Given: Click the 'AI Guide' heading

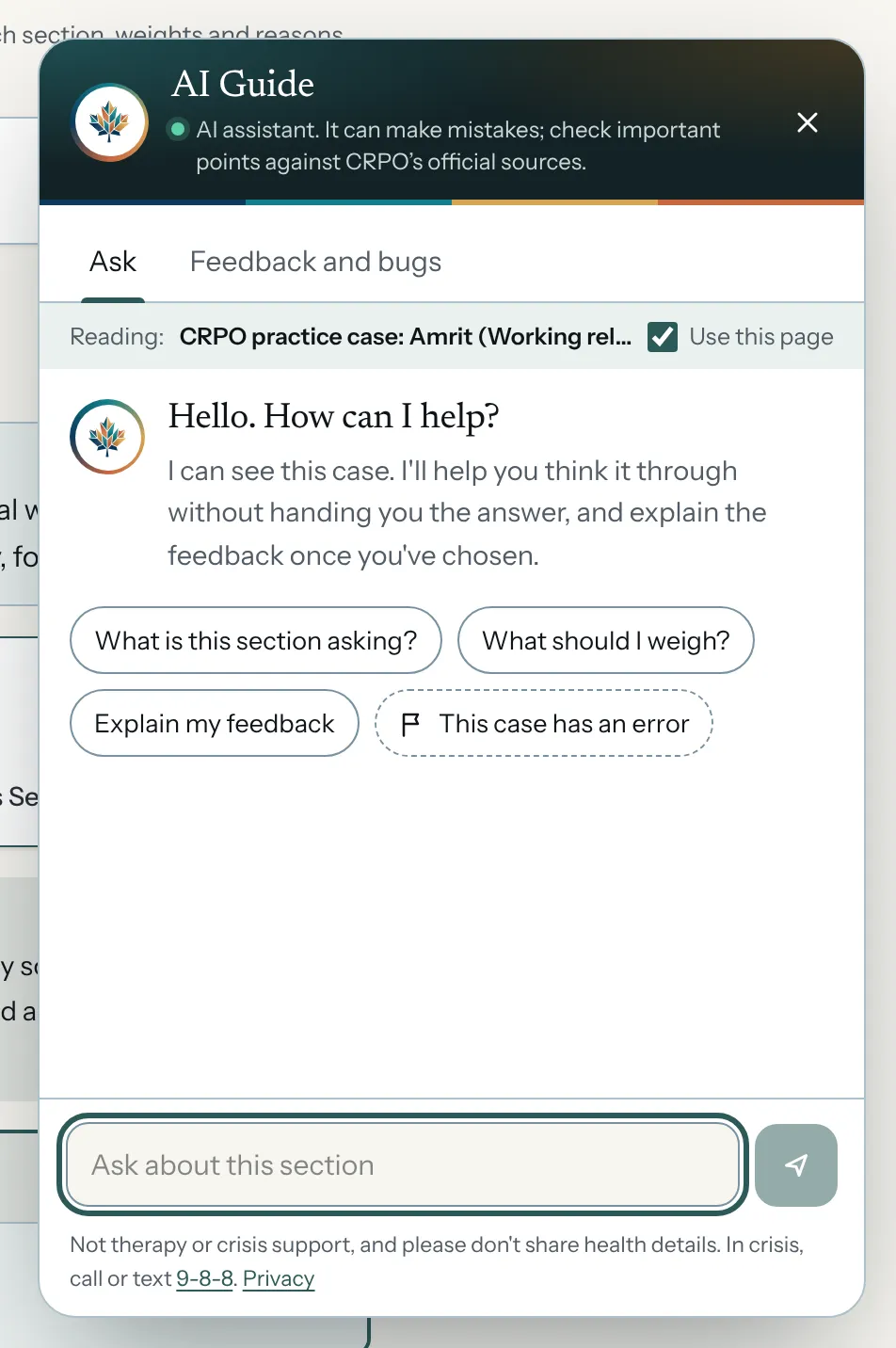Looking at the screenshot, I should point(243,84).
